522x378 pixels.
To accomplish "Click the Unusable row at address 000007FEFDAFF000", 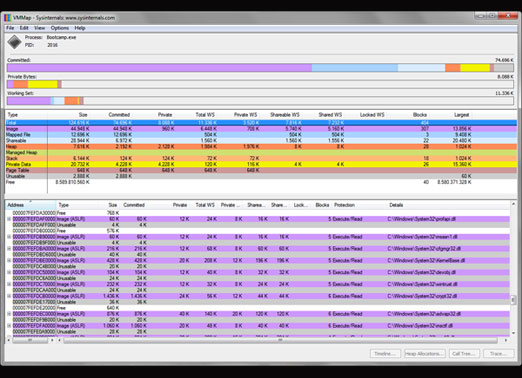I will coord(258,225).
